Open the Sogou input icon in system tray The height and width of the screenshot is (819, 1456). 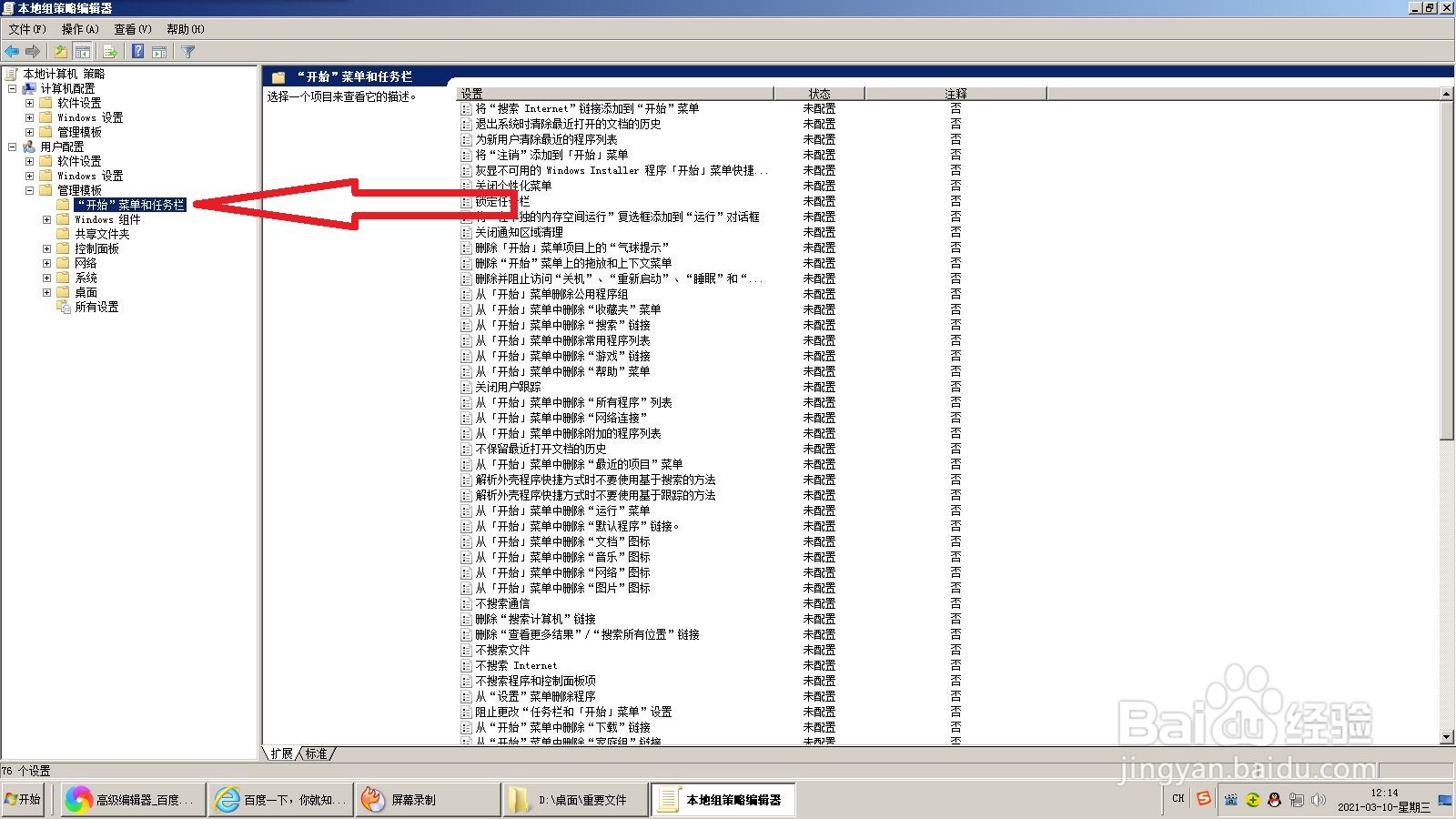tap(1203, 799)
